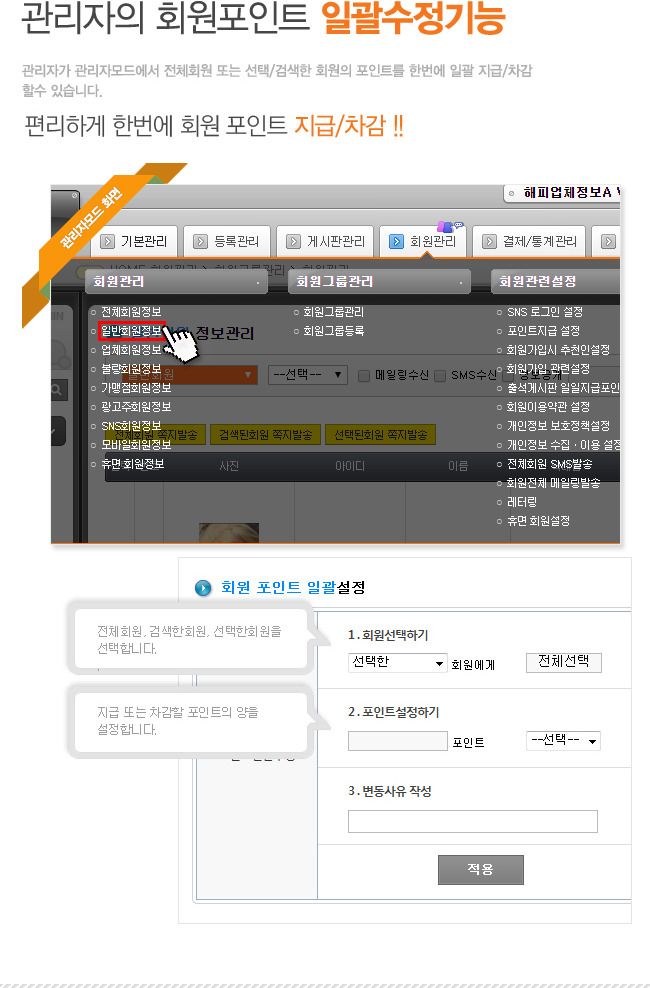Expand the --선택-- dropdown next to 포인트
The image size is (650, 988).
(x=563, y=740)
